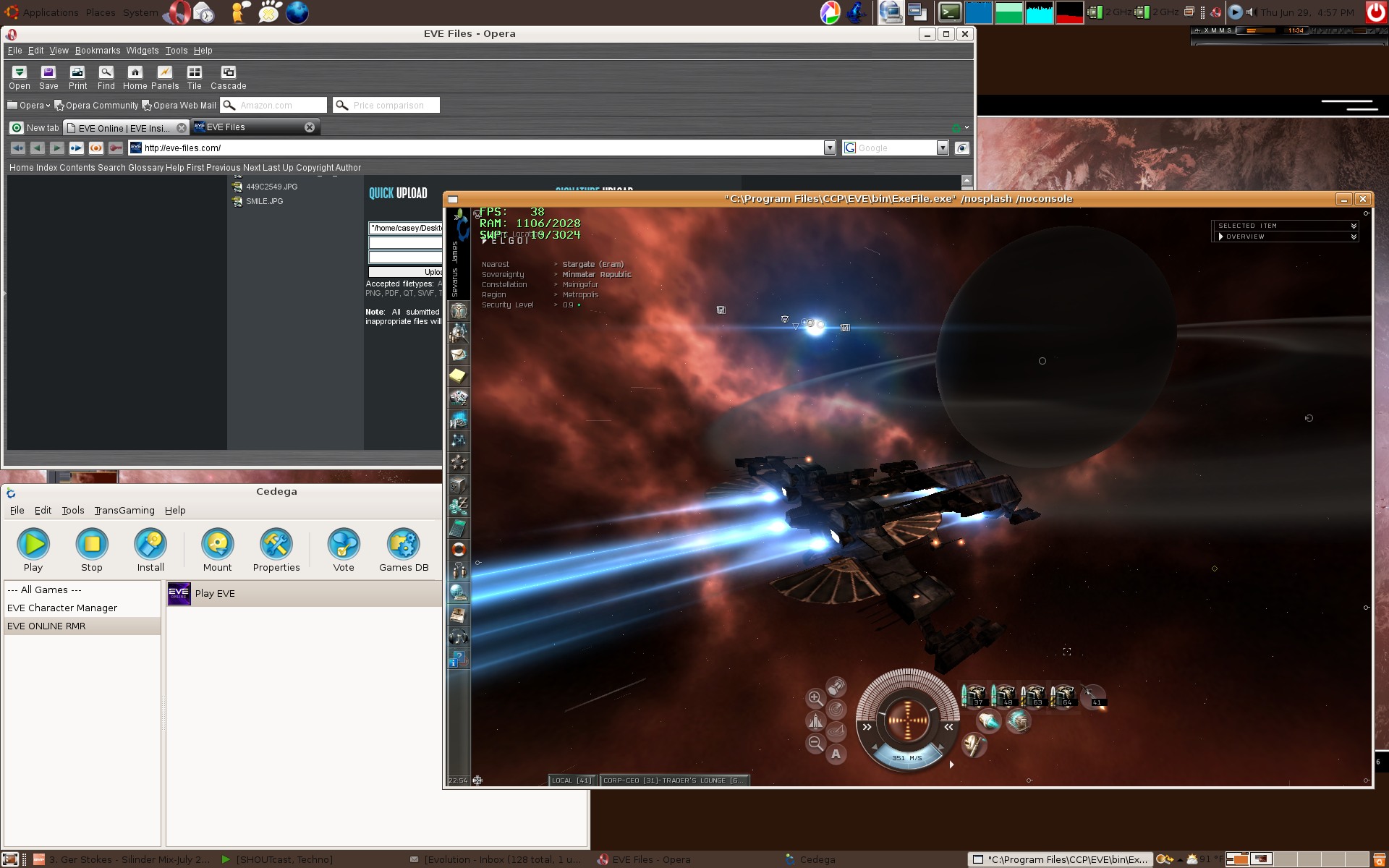Activate the weapon module with 37 charges
1389x868 pixels.
coord(974,696)
